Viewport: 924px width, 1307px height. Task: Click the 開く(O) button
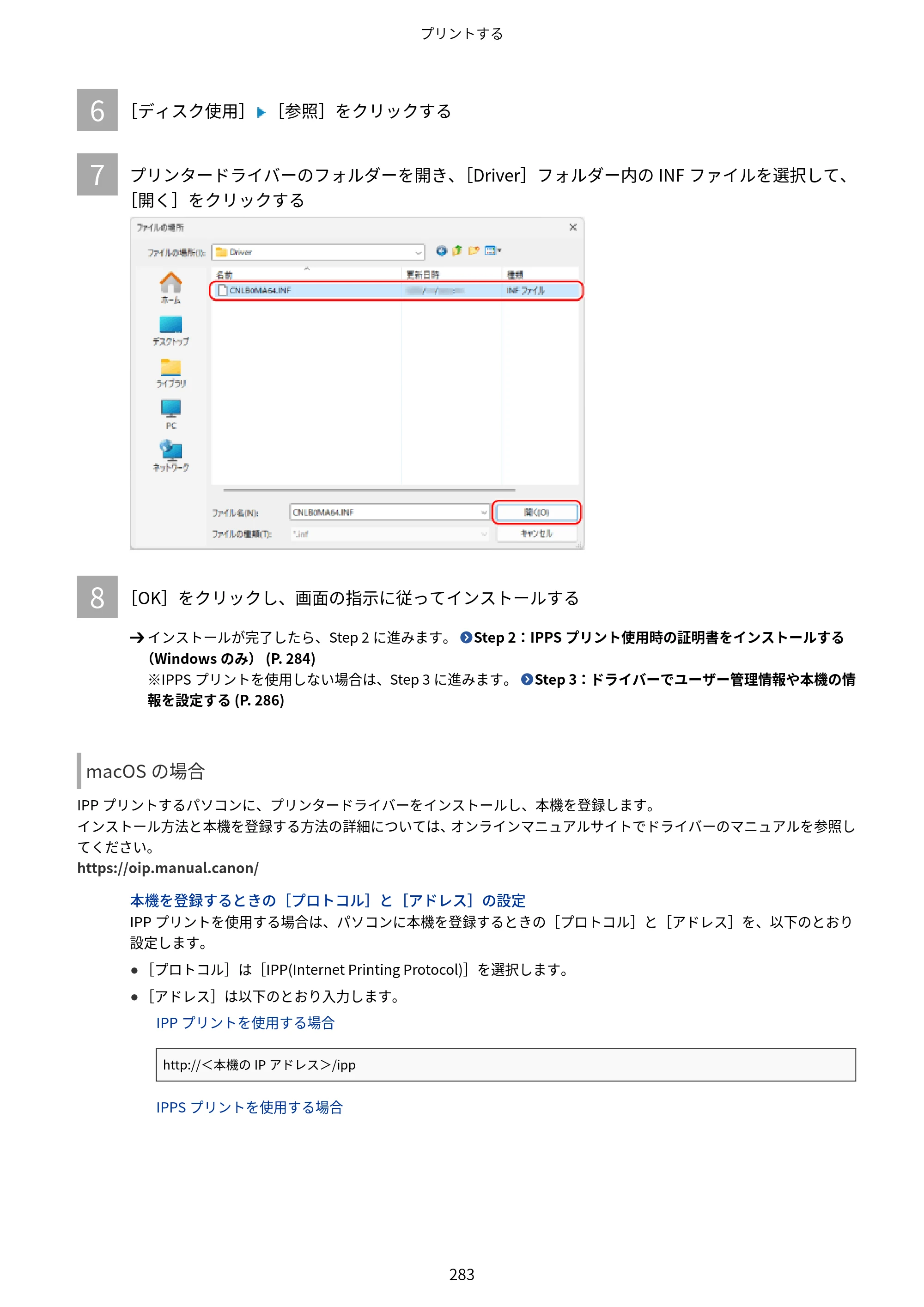coord(536,512)
